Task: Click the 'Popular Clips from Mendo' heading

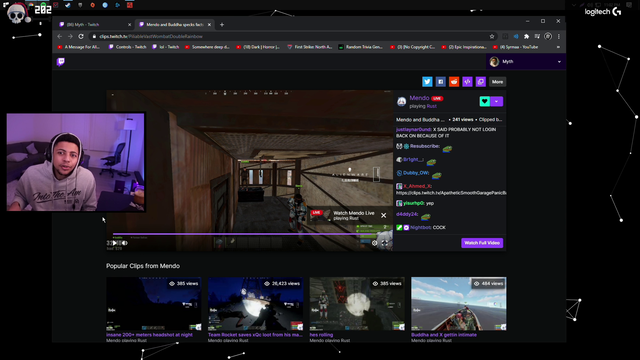Action: pyautogui.click(x=143, y=266)
